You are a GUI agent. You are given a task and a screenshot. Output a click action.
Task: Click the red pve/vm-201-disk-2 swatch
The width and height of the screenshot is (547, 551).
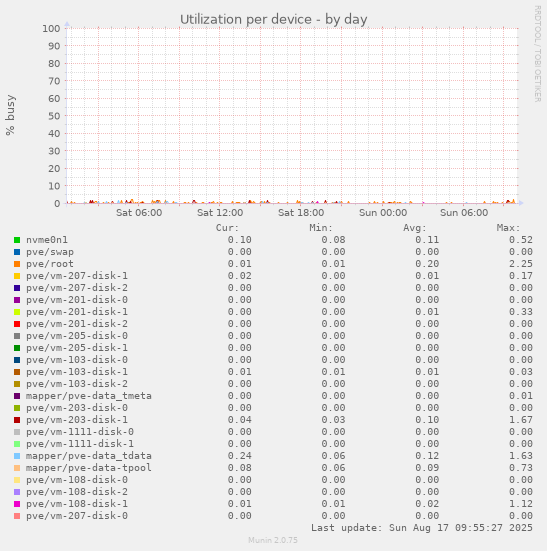click(x=17, y=324)
